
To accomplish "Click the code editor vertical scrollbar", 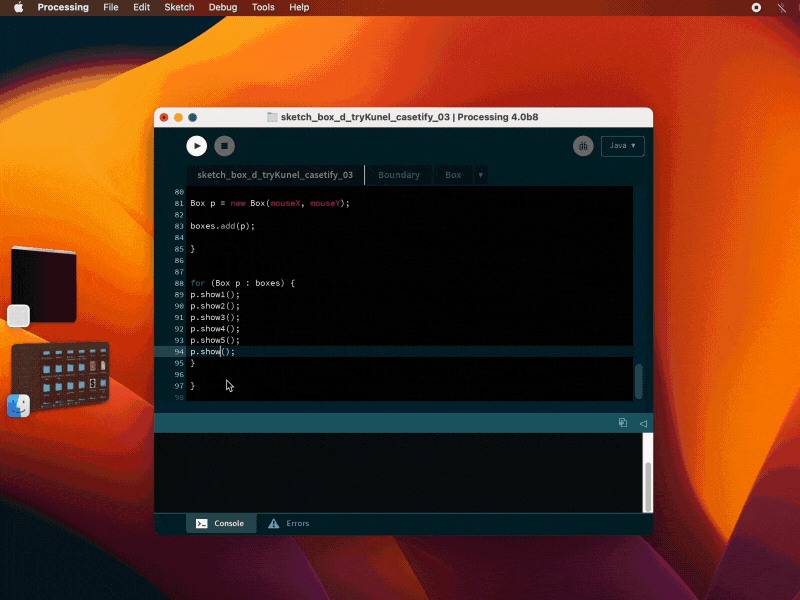I will point(638,380).
